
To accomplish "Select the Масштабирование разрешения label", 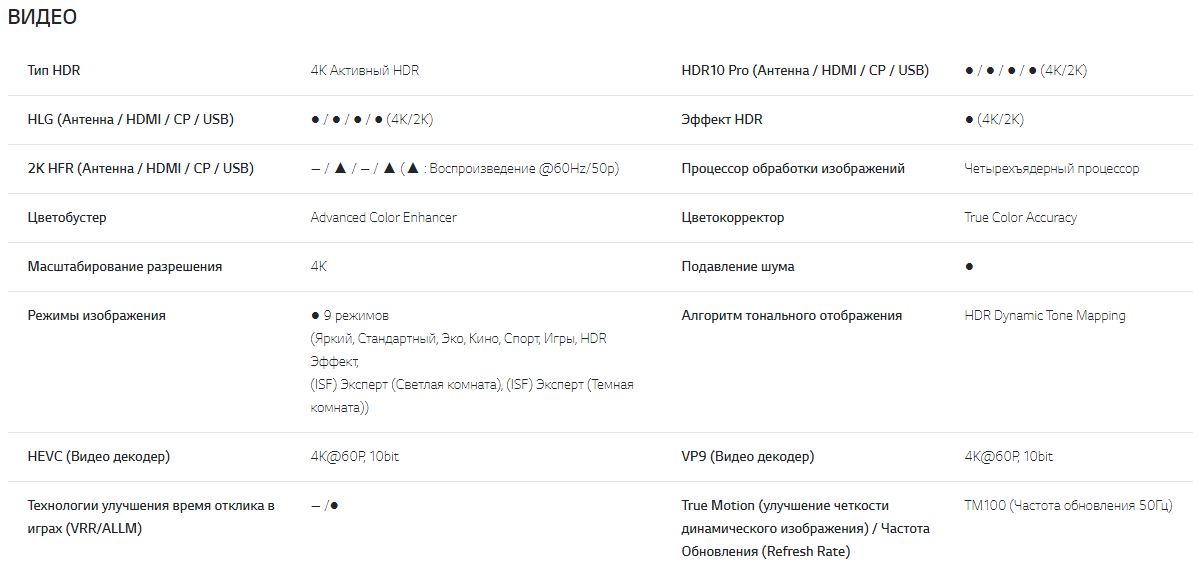I will (x=125, y=267).
